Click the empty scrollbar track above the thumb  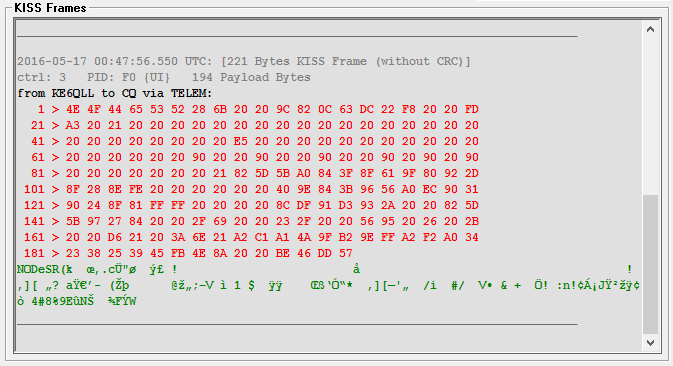(x=650, y=116)
